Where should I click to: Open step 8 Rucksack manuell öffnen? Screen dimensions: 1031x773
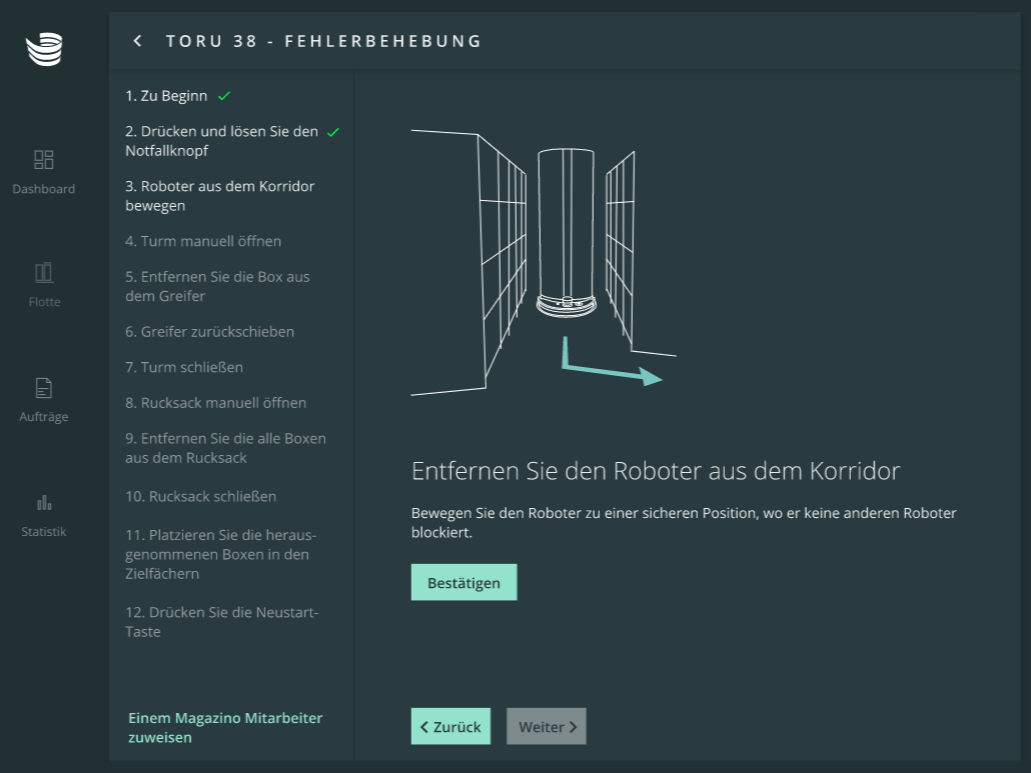215,403
